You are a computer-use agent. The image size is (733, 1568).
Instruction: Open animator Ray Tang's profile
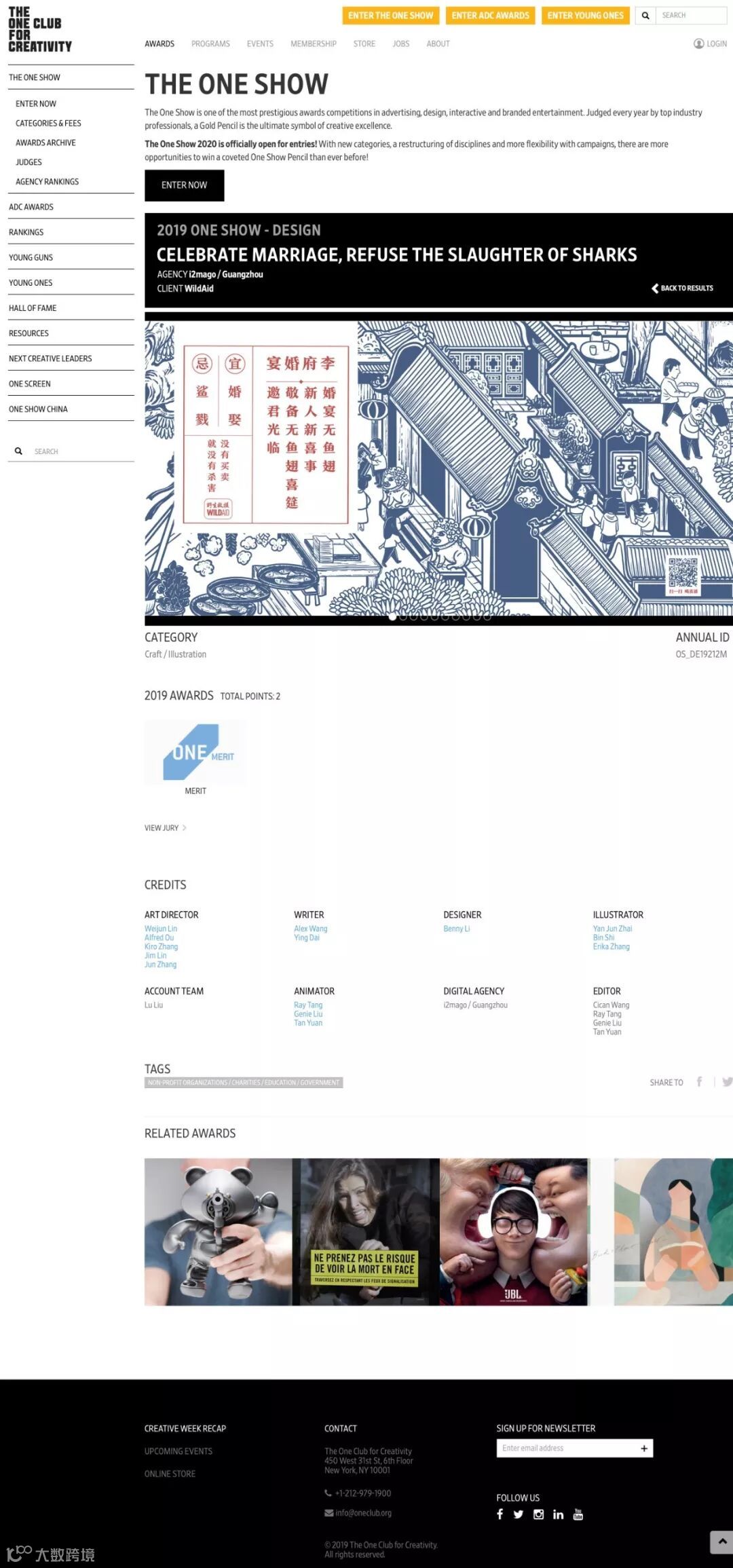[308, 1005]
